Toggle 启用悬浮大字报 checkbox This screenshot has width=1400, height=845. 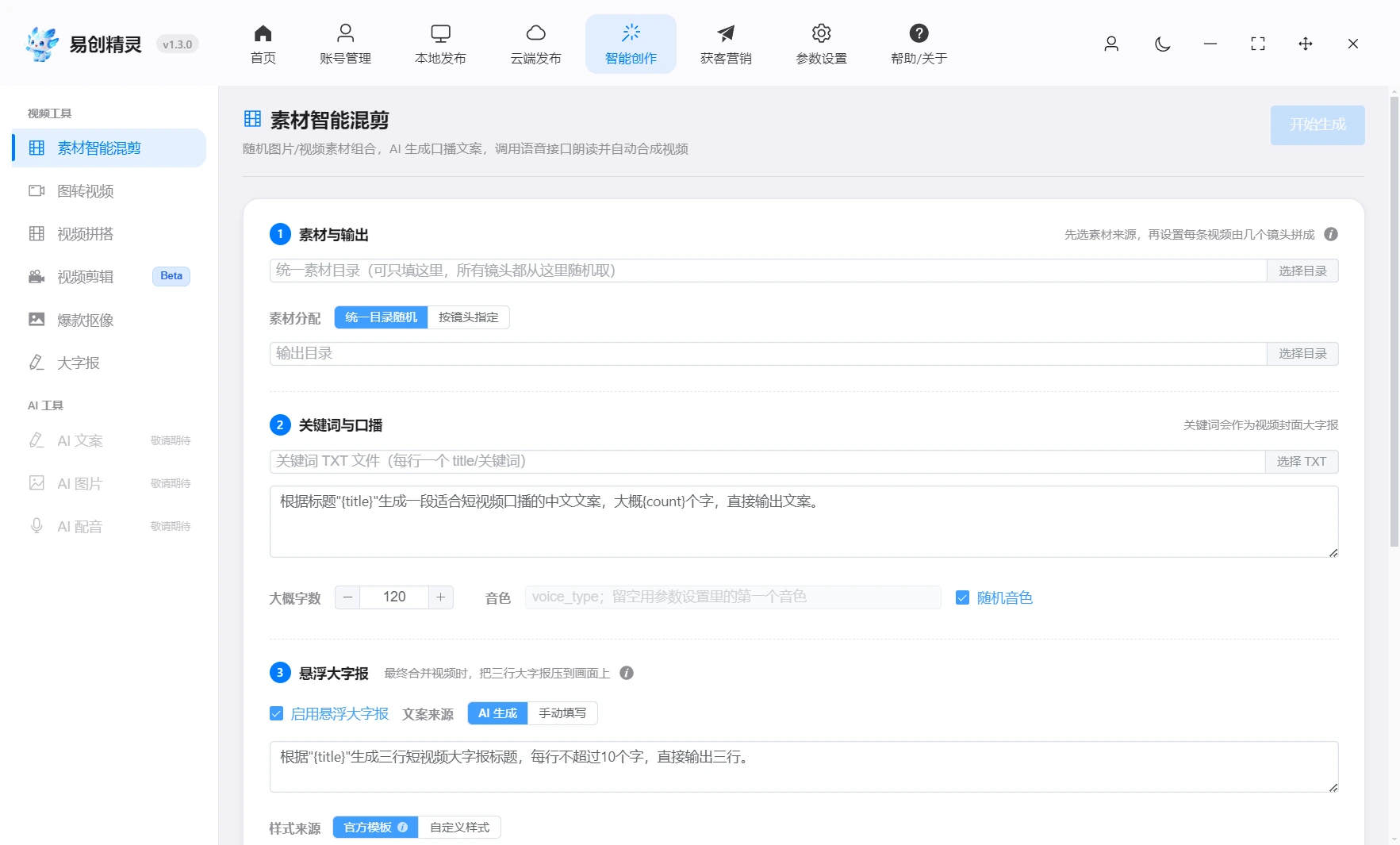(276, 713)
